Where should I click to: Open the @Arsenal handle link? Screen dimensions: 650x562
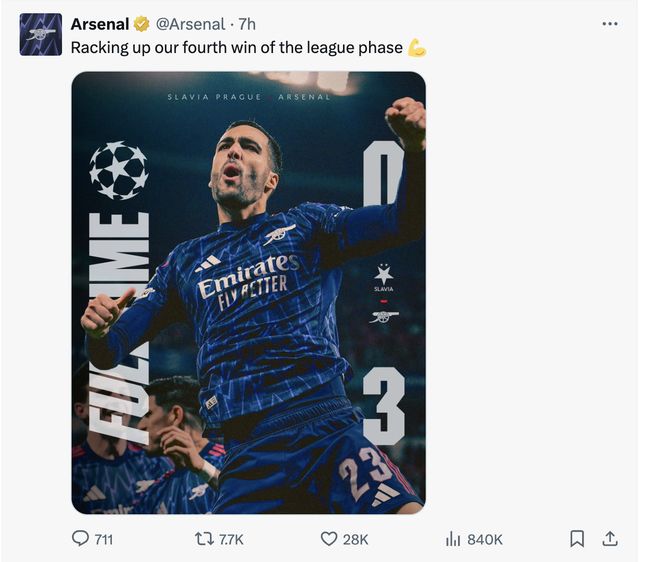[190, 24]
